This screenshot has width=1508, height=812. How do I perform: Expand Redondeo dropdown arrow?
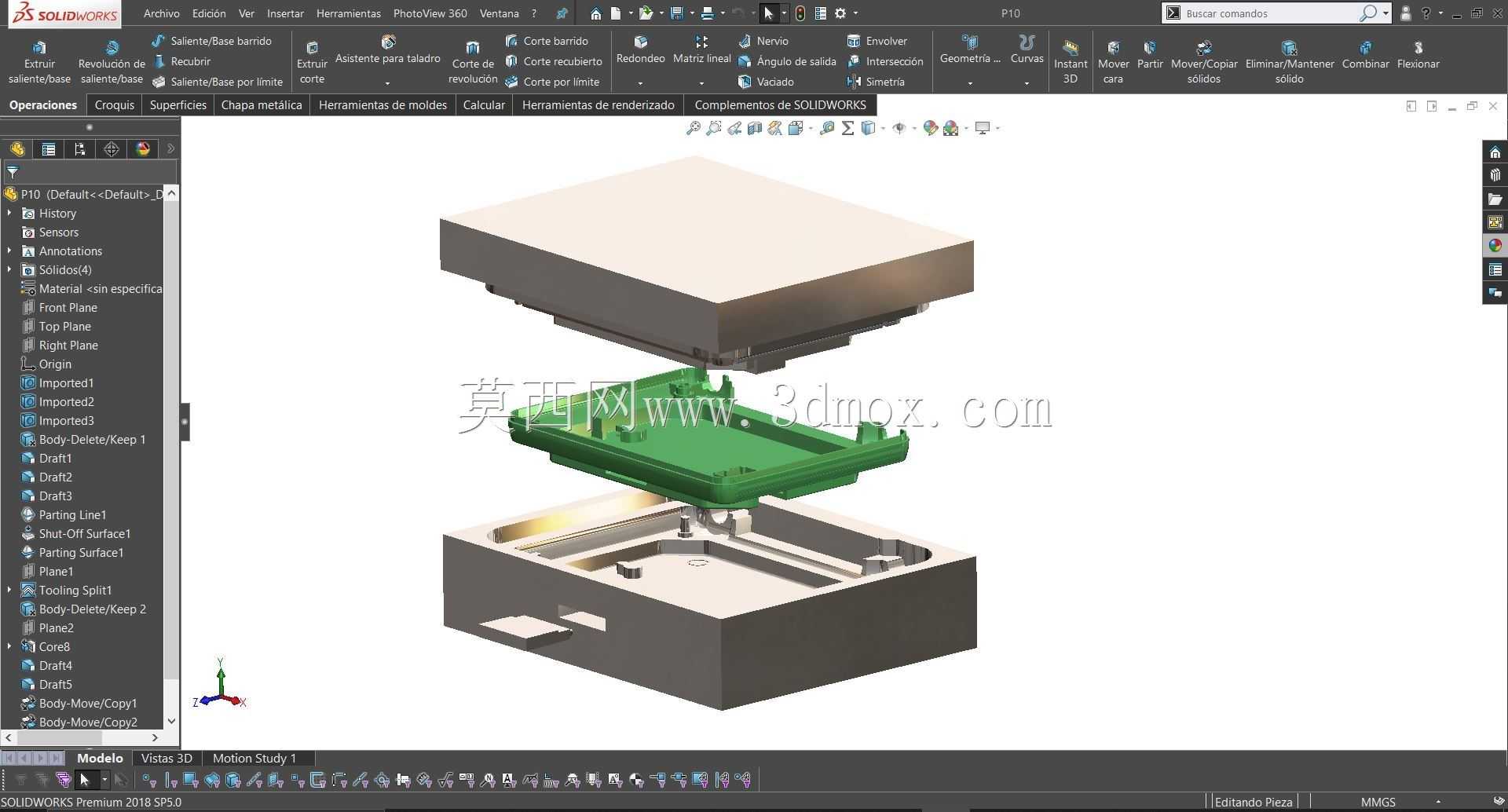pos(640,83)
